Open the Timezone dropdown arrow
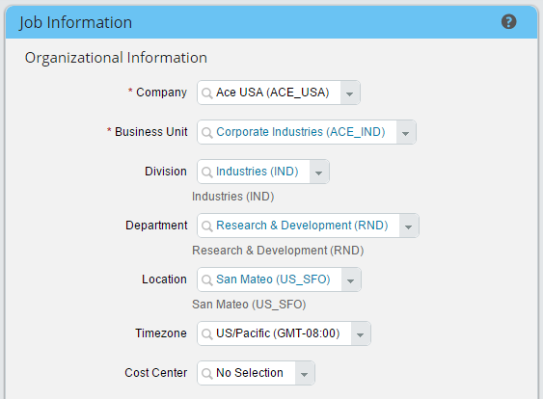The height and width of the screenshot is (399, 543). click(360, 334)
